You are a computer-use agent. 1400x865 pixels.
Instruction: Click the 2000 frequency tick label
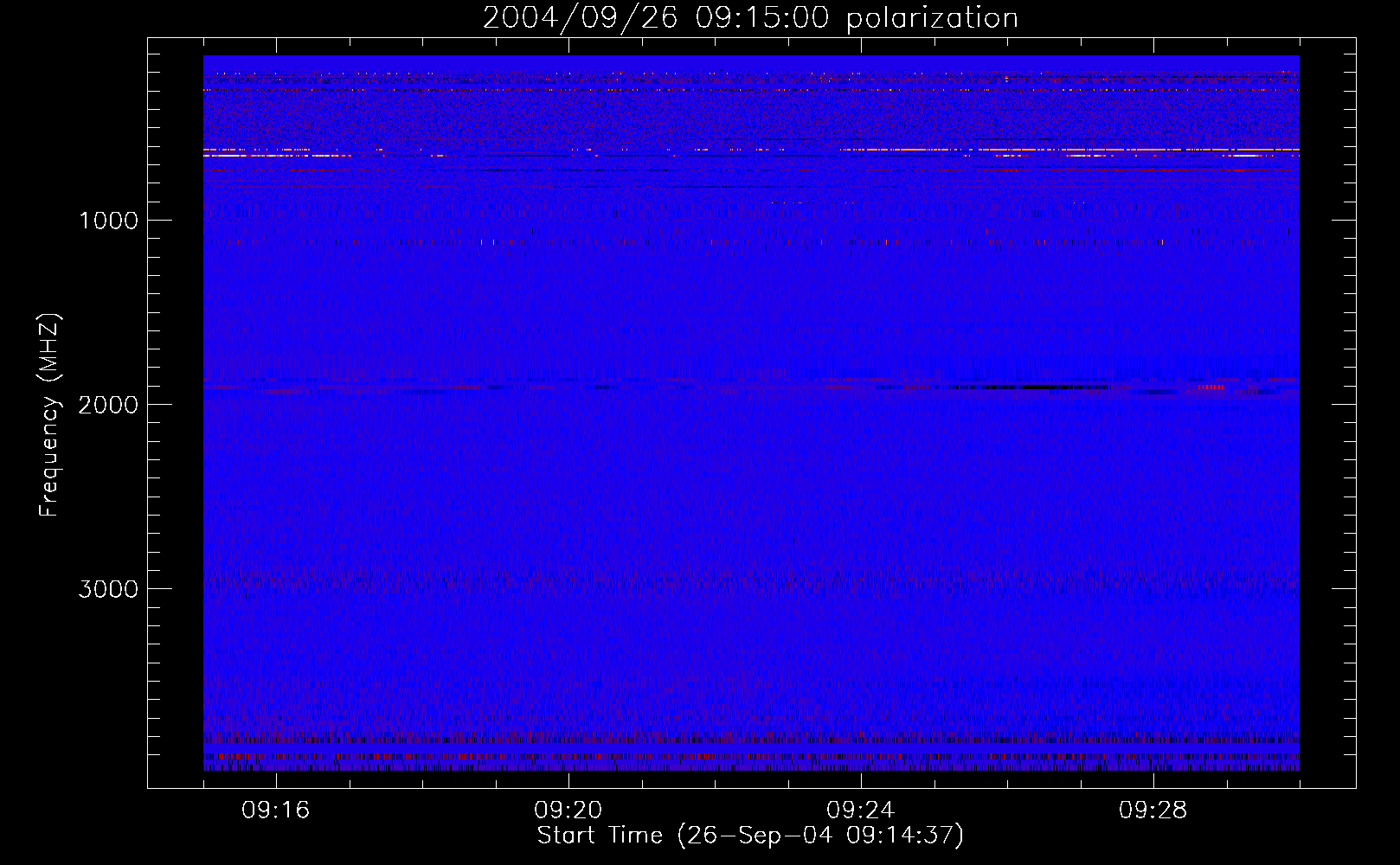coord(108,405)
